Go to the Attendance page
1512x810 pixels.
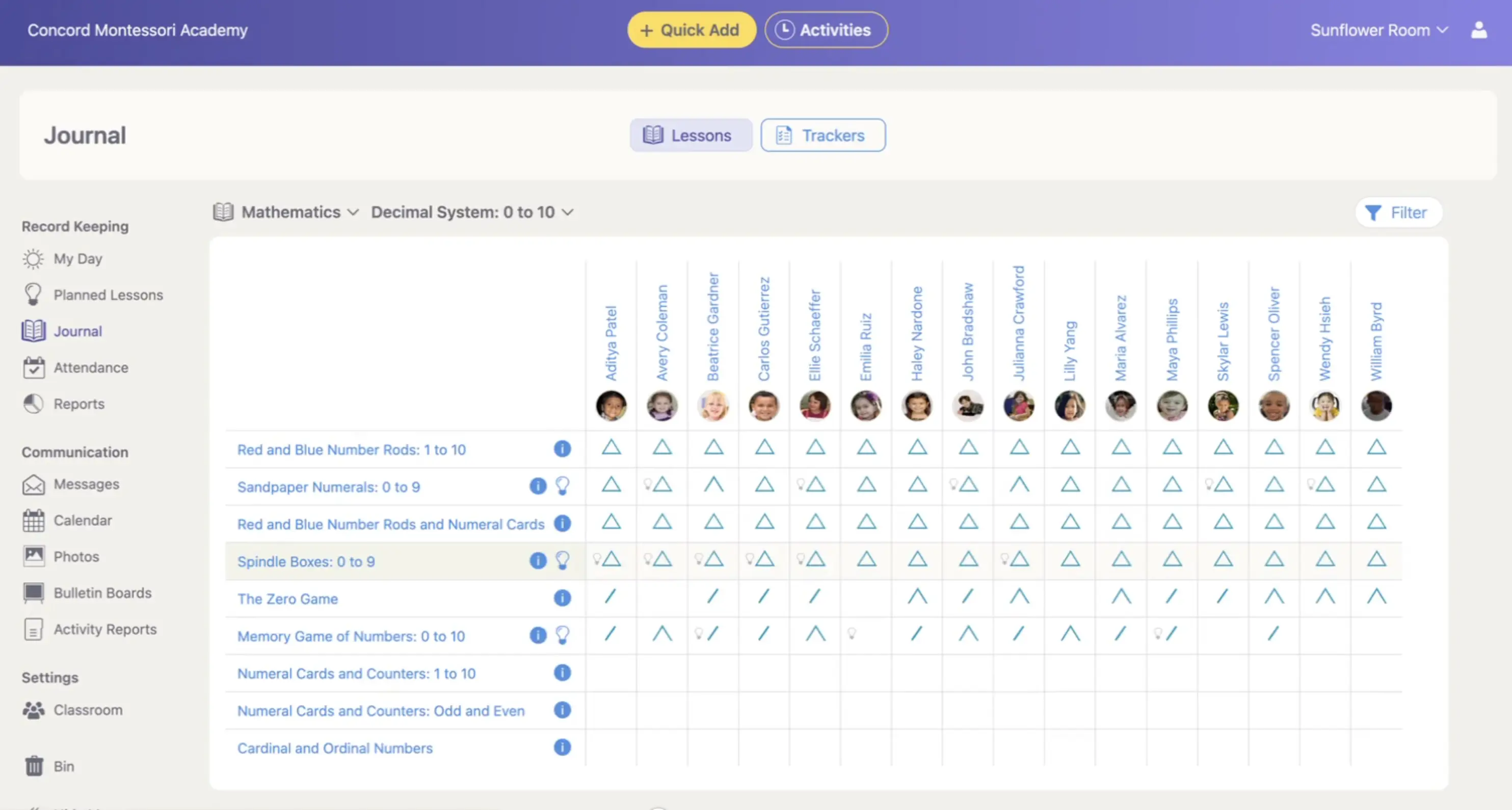[90, 367]
